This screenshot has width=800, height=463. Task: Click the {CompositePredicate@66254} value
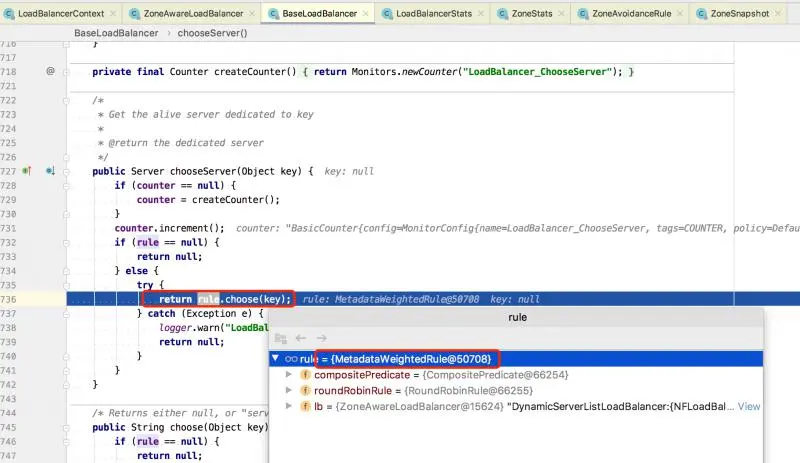(495, 375)
